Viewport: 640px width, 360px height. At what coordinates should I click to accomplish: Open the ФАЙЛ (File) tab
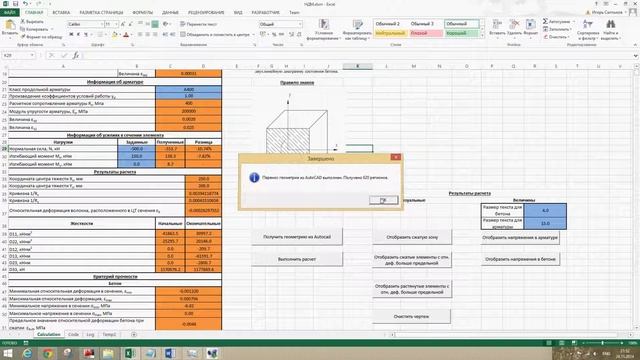(x=9, y=13)
